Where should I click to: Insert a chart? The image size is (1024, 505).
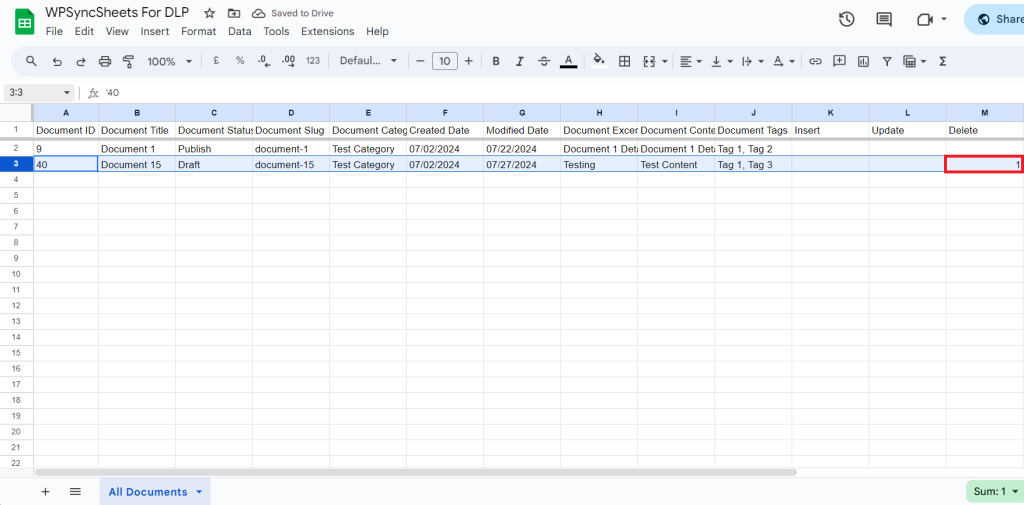pos(863,61)
